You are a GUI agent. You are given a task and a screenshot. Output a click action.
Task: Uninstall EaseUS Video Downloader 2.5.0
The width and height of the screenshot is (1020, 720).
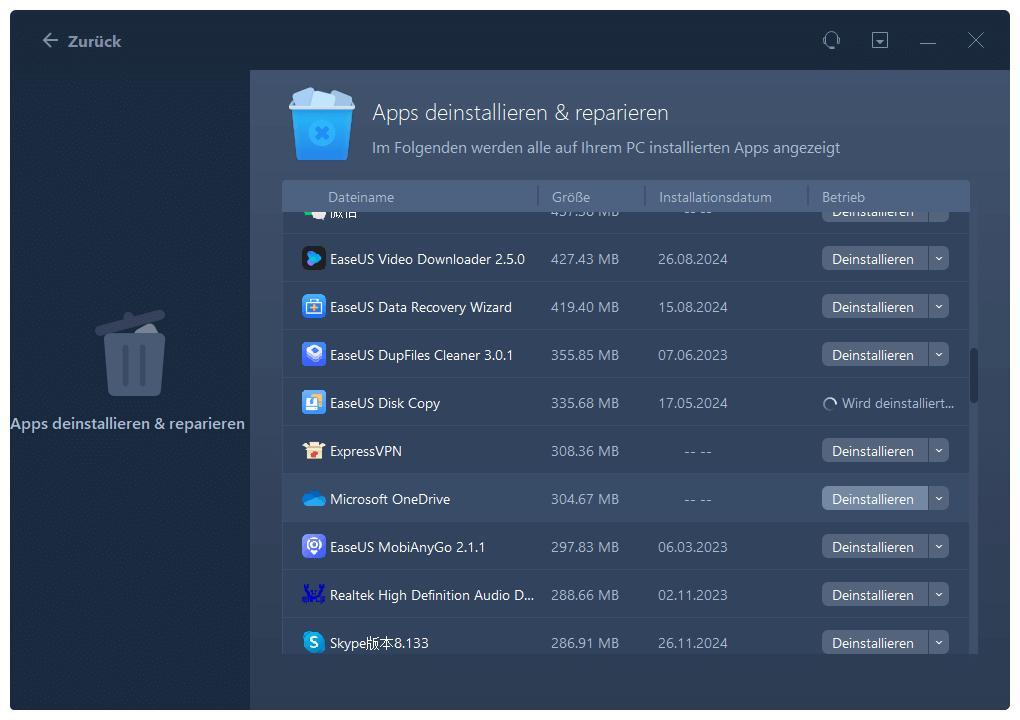[x=874, y=259]
